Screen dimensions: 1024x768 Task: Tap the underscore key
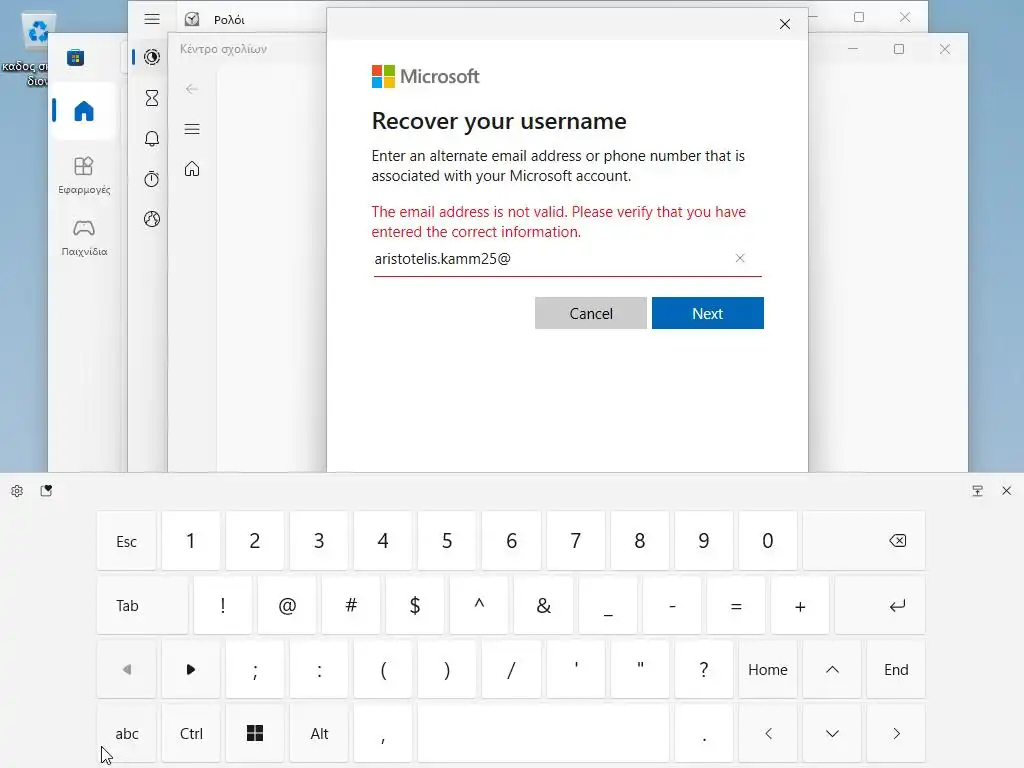point(607,605)
